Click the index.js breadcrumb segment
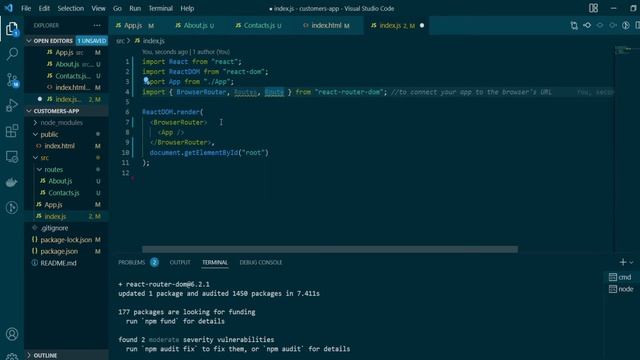Image resolution: width=640 pixels, height=360 pixels. pos(153,41)
